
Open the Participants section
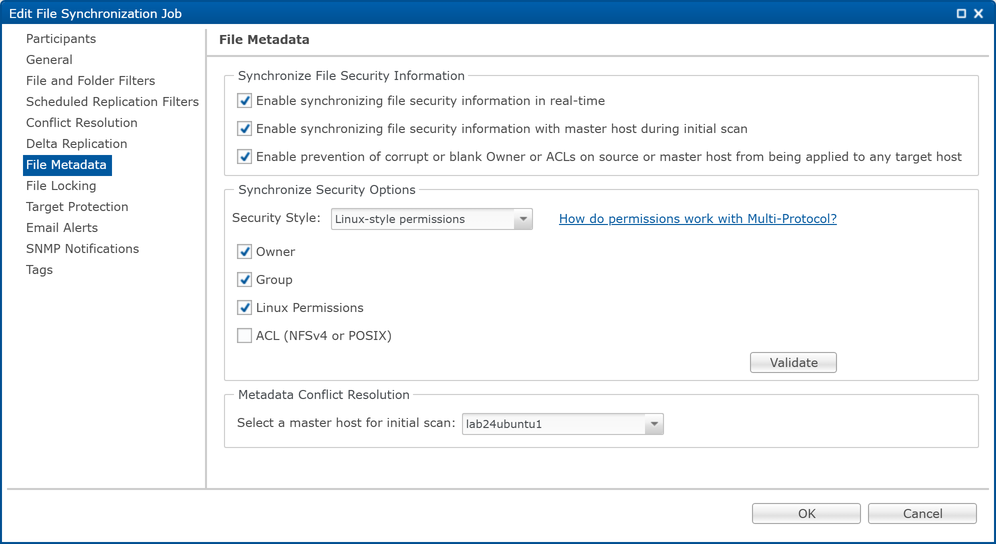click(x=61, y=39)
